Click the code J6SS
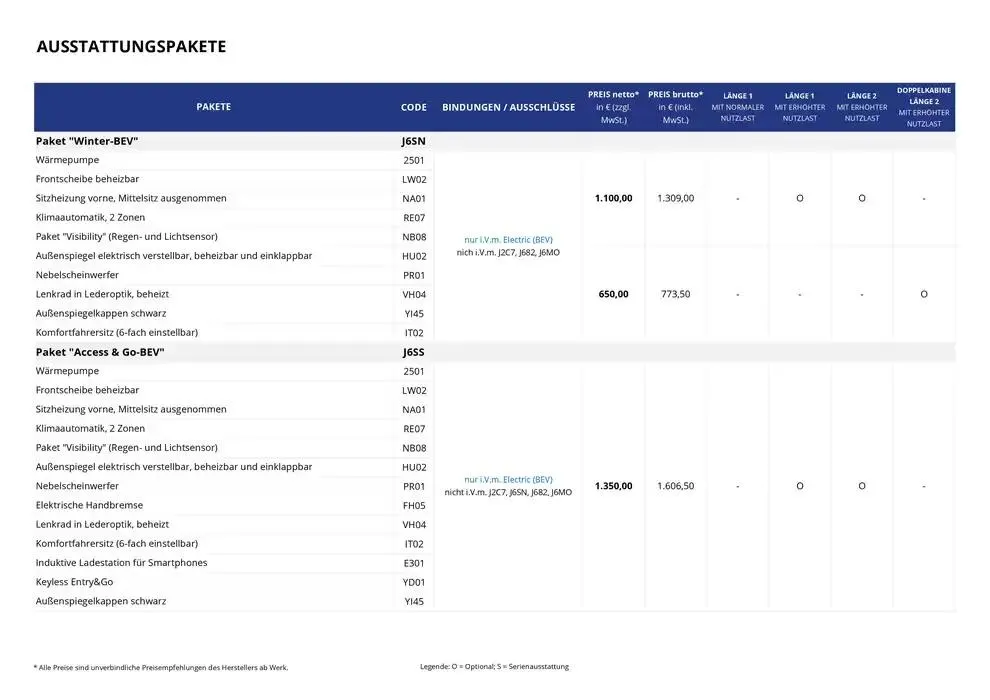990x700 pixels. [413, 351]
